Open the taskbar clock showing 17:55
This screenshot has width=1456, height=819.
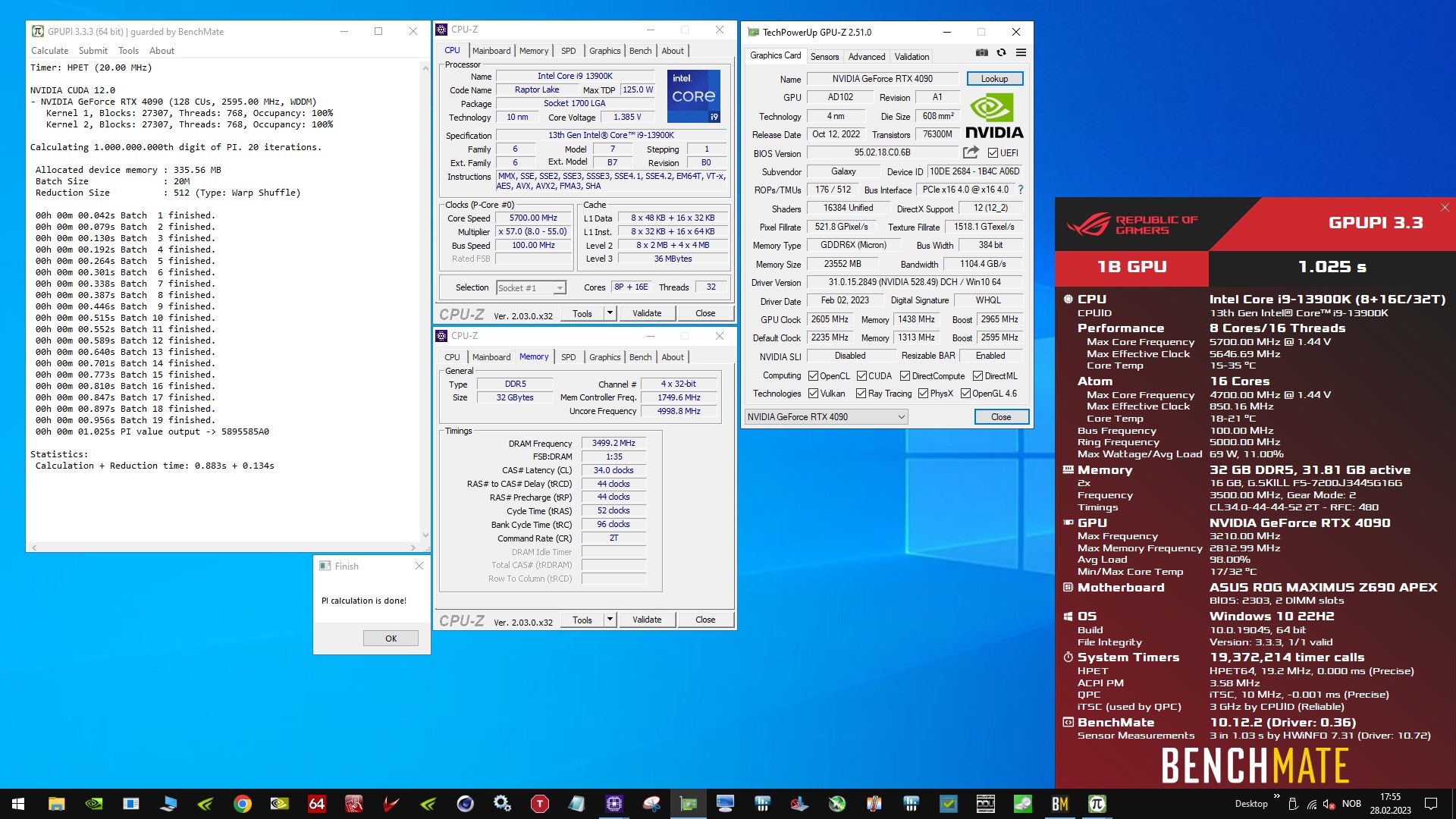pos(1390,804)
